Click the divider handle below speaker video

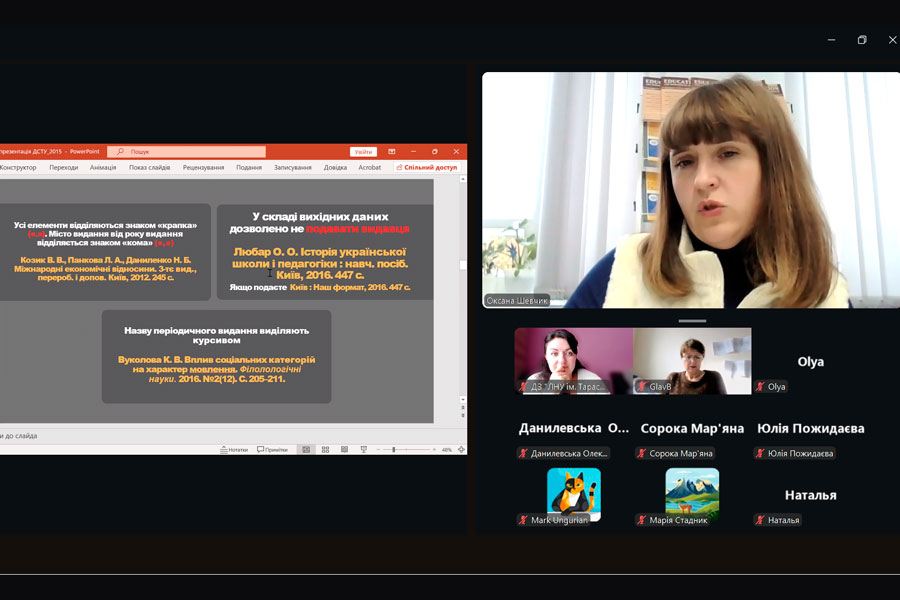point(692,321)
